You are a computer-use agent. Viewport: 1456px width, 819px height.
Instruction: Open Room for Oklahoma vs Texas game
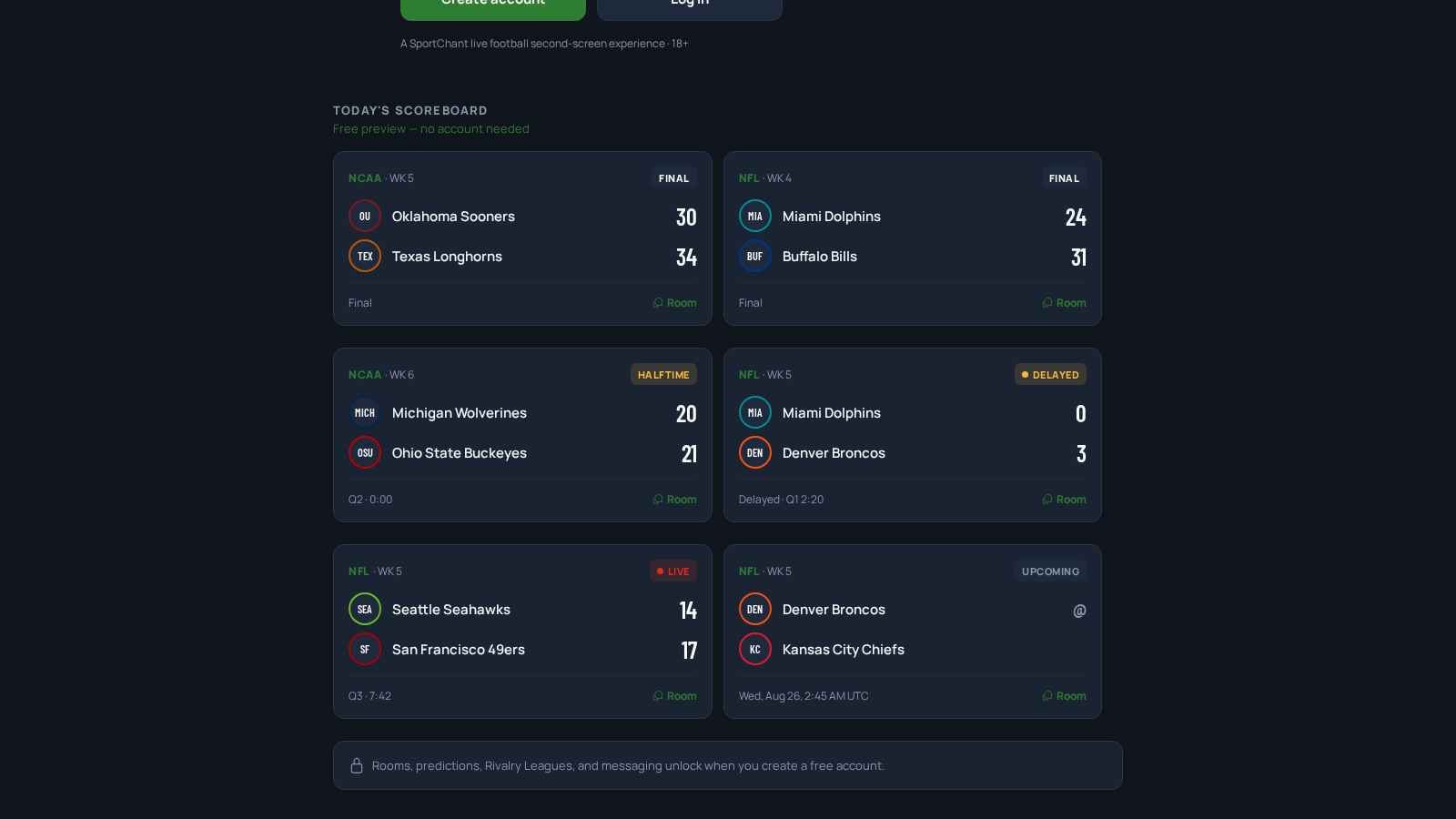tap(674, 303)
